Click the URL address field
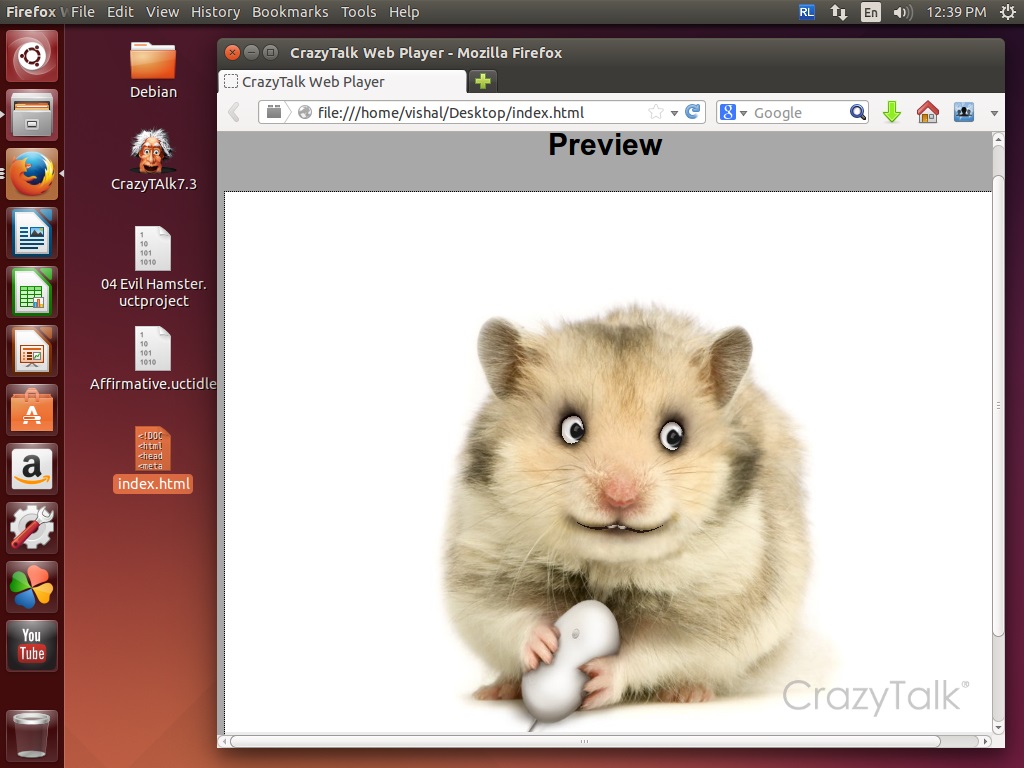Screen dimensions: 1024x768 (482, 112)
